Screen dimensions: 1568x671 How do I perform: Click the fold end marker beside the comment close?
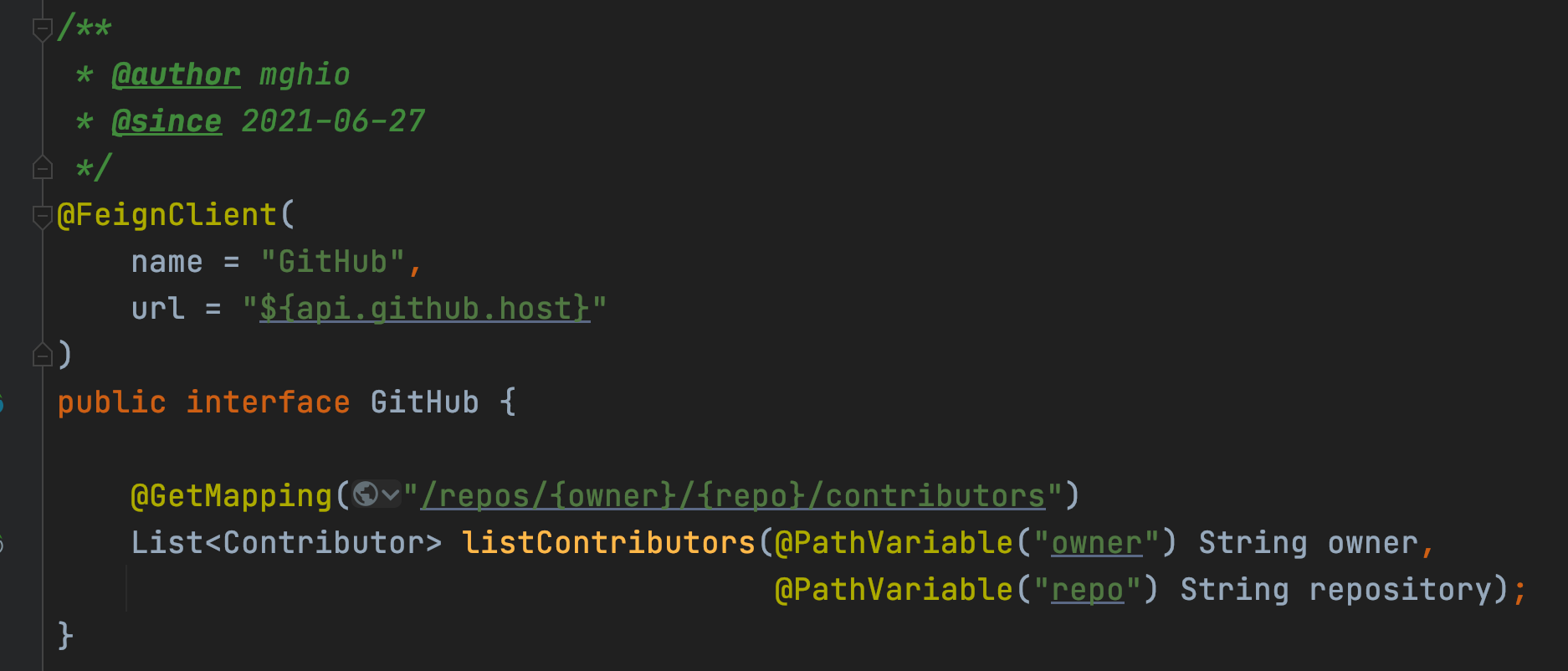coord(42,167)
